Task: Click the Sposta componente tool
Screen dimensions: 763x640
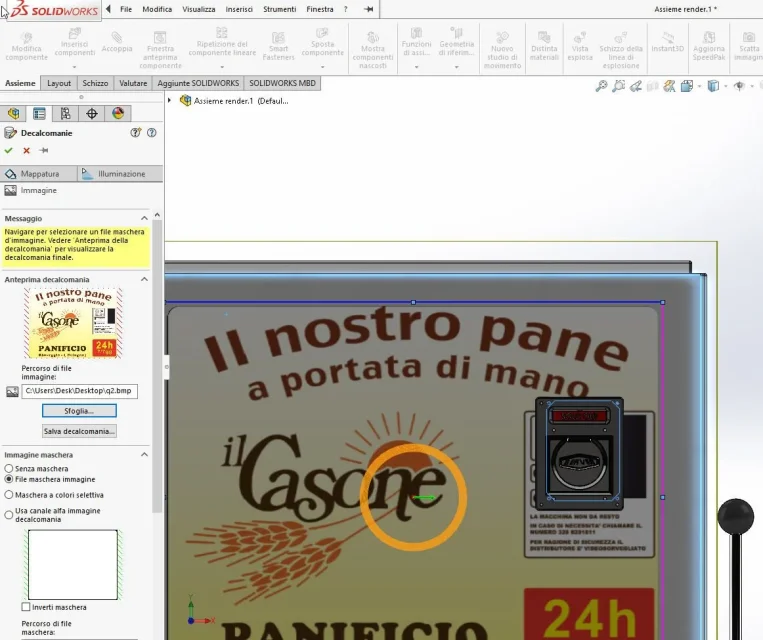Action: point(322,43)
